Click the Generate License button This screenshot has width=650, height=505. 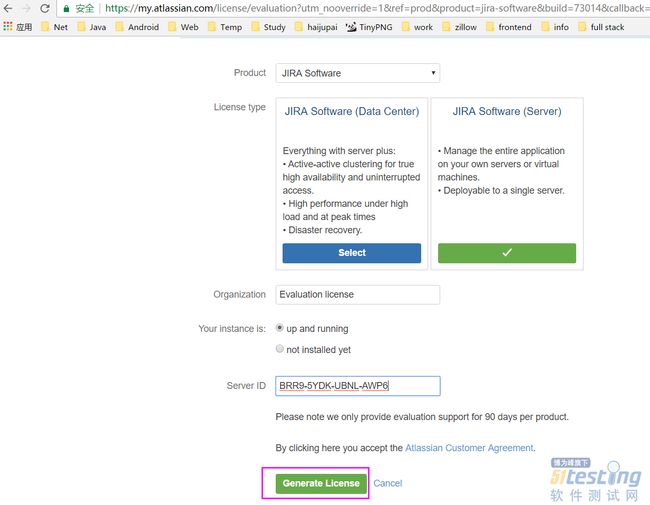point(321,483)
